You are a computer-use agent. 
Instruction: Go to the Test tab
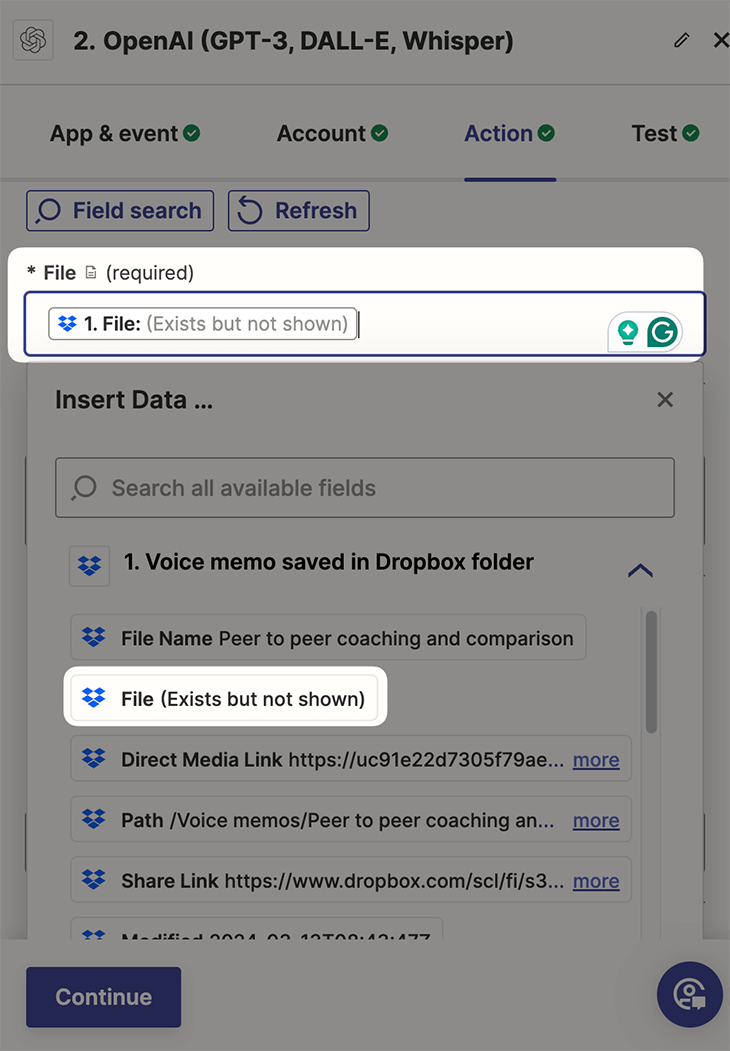coord(665,133)
